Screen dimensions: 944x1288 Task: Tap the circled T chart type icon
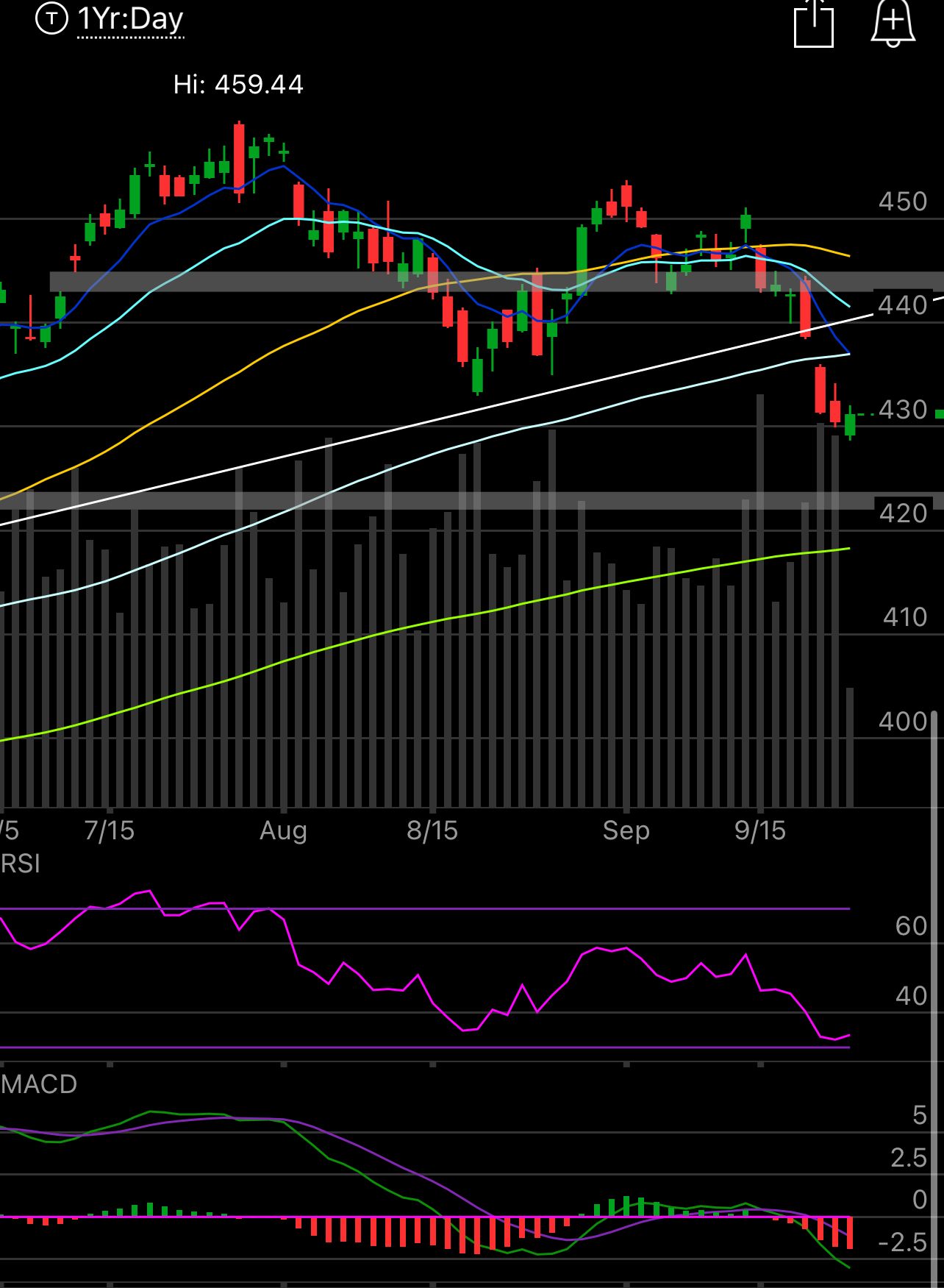(x=51, y=18)
